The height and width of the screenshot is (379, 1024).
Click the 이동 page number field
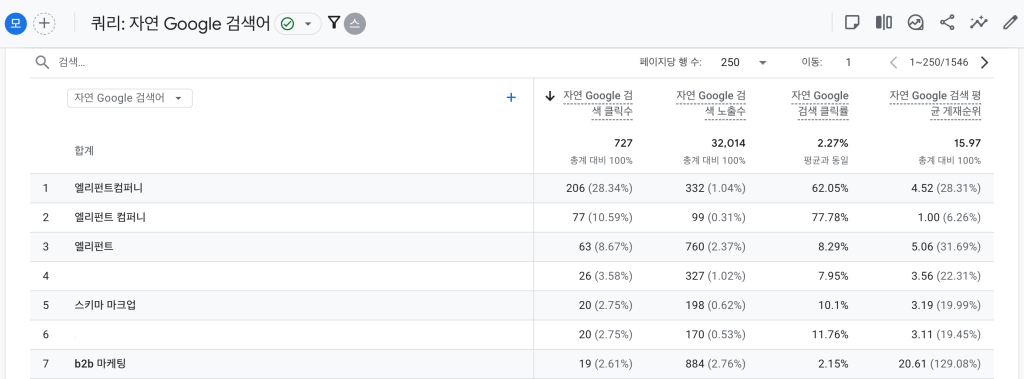coord(848,63)
